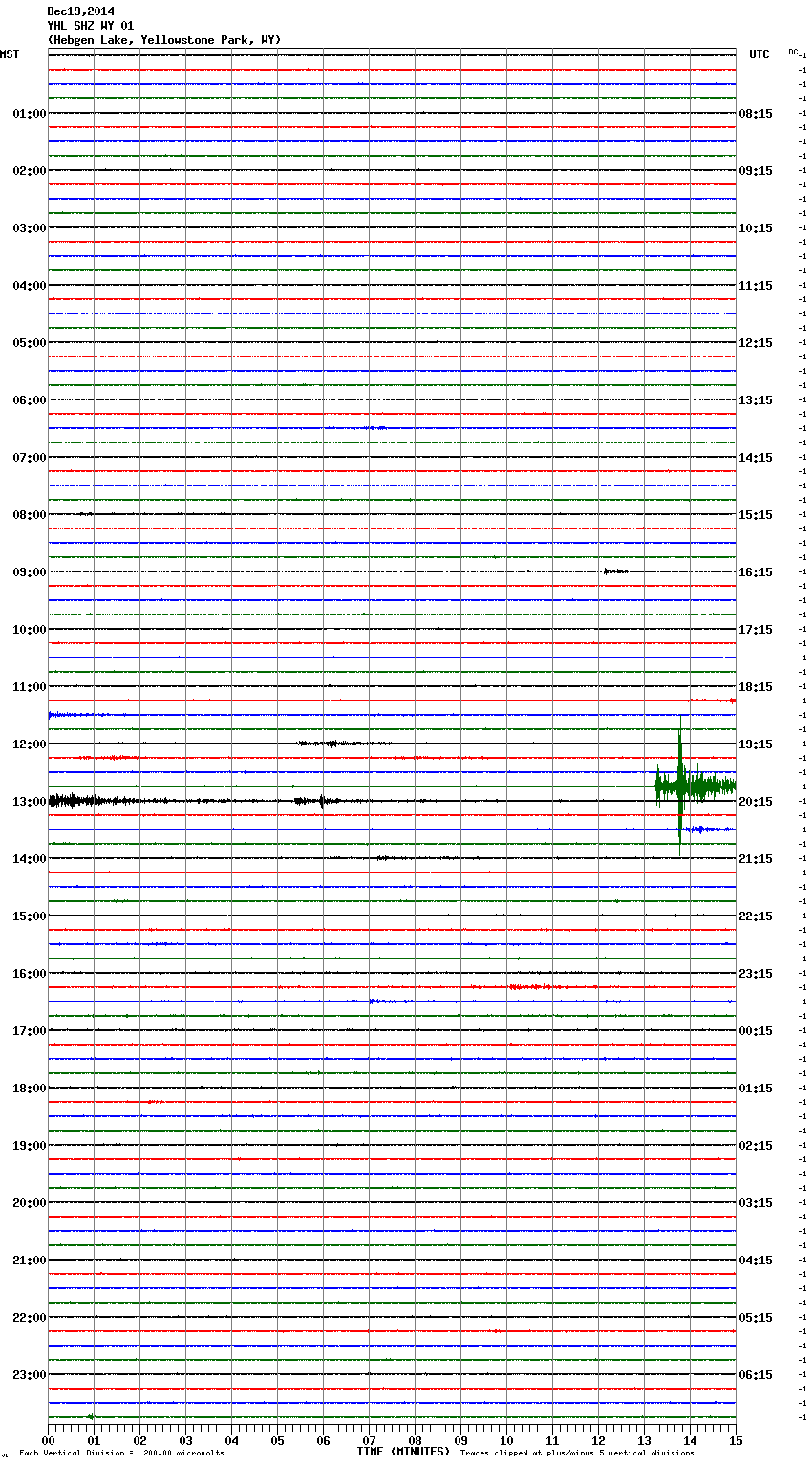The image size is (812, 1466).
Task: Select the '23:00' MST time label
Action: [x=29, y=1375]
